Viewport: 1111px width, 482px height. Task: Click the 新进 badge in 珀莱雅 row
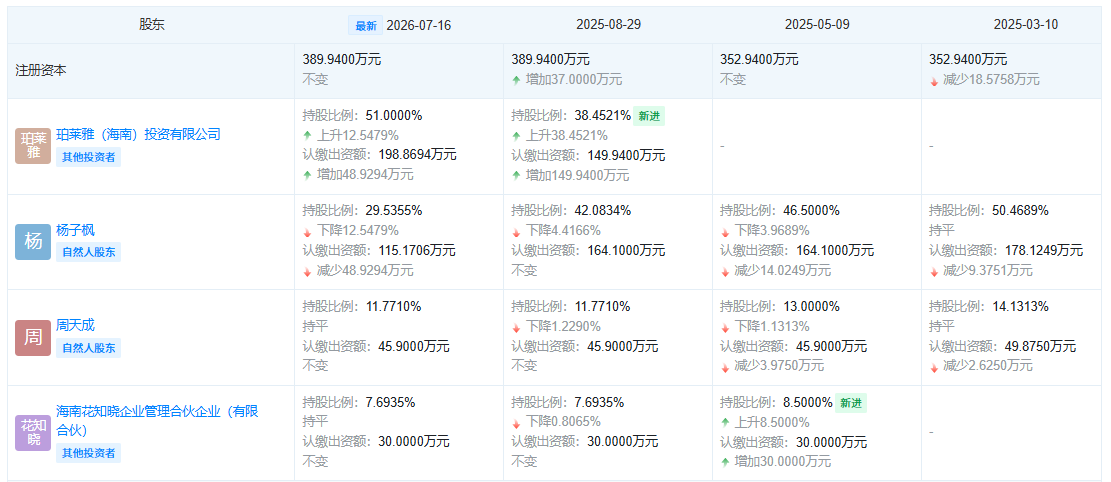click(x=649, y=116)
